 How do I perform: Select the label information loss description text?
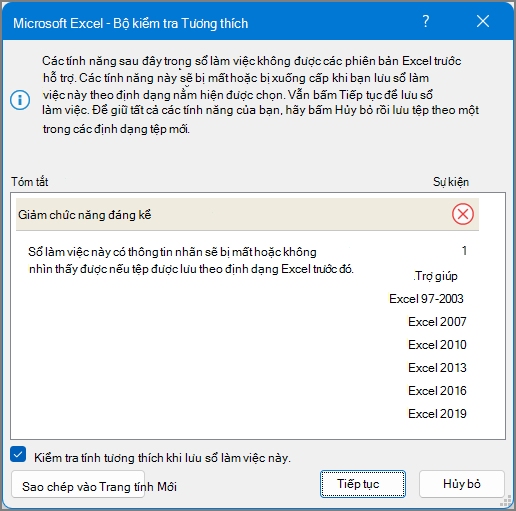pos(191,260)
